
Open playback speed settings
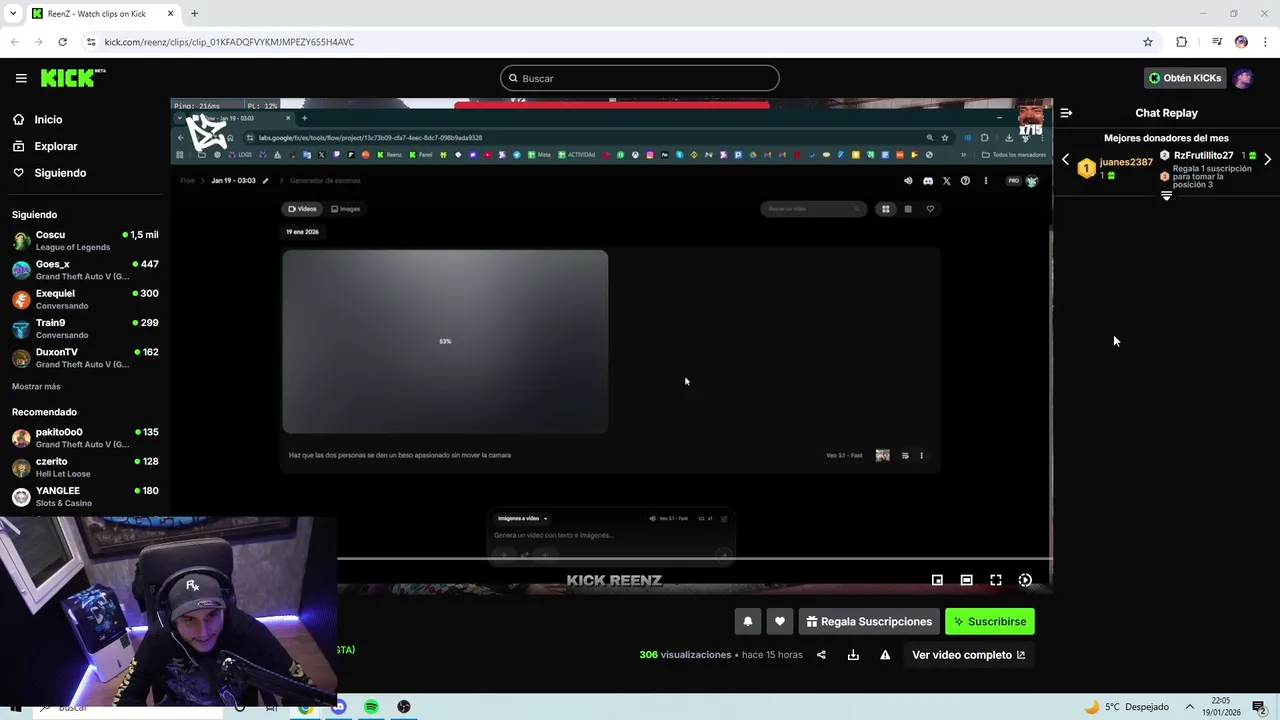(1025, 580)
